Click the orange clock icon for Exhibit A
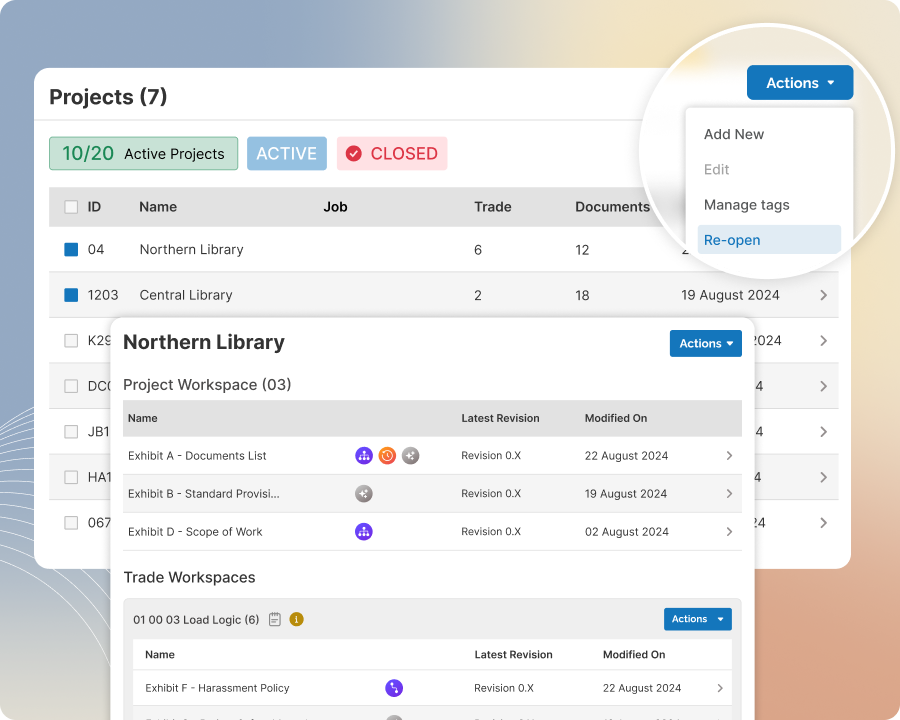Viewport: 900px width, 720px height. 387,456
